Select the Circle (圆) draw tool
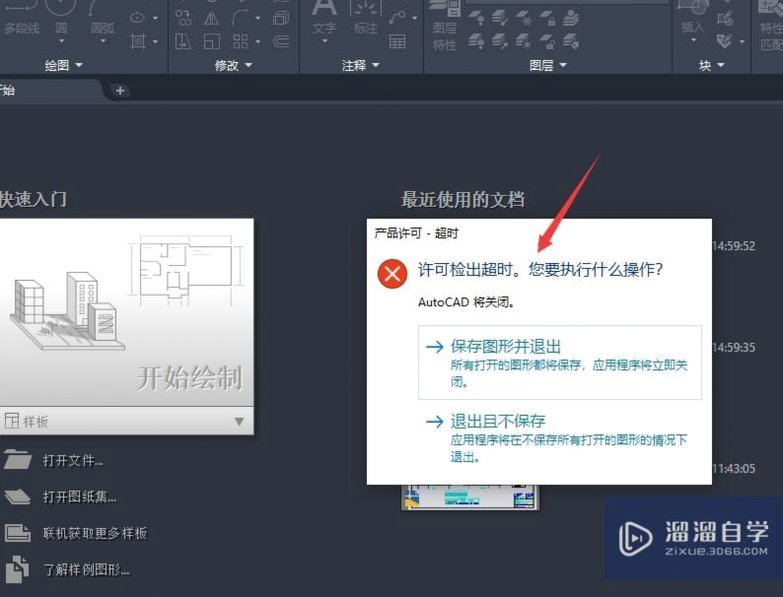783x597 pixels. [61, 17]
